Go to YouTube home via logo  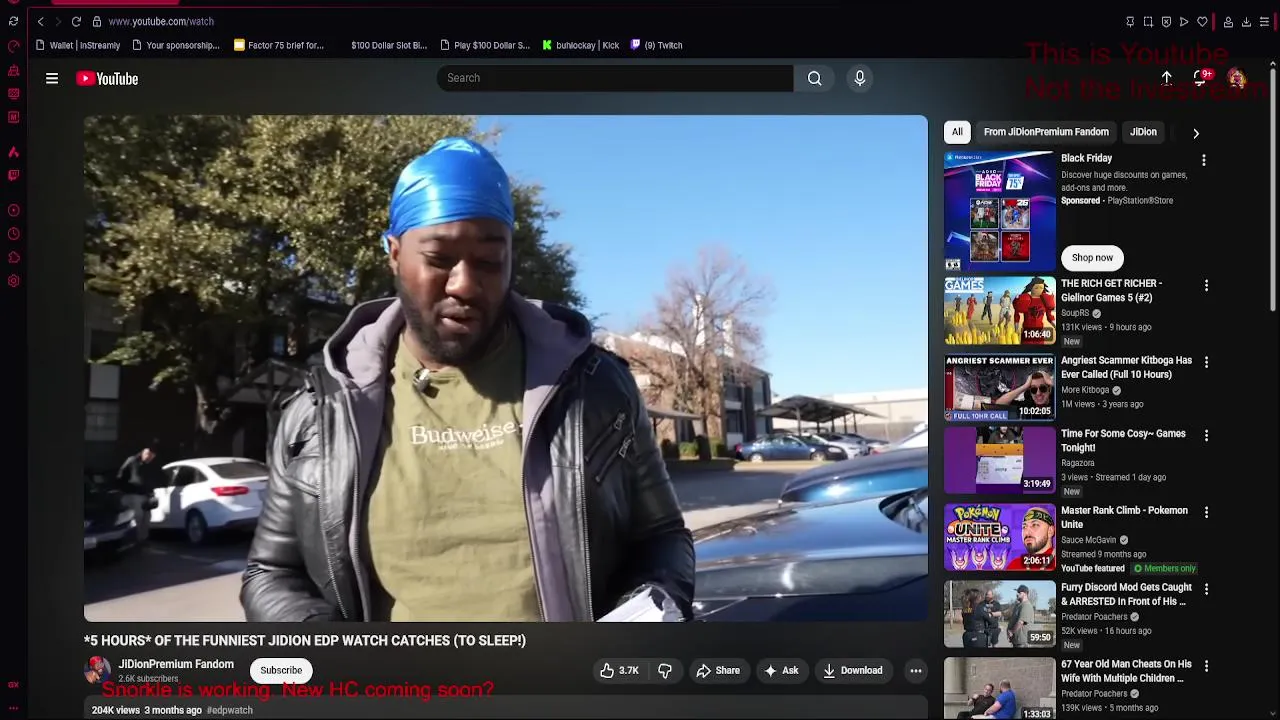(x=107, y=78)
